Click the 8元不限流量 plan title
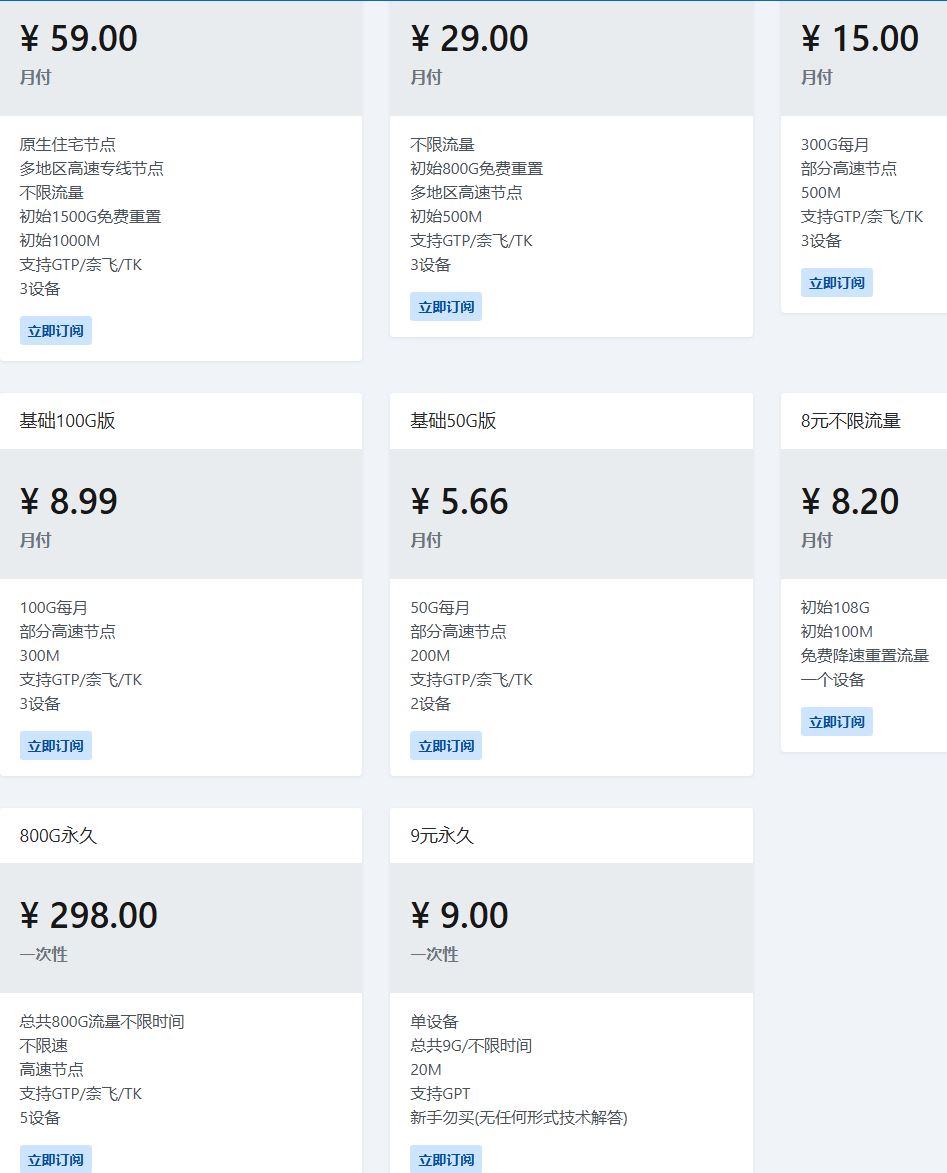The width and height of the screenshot is (947, 1173). [851, 421]
